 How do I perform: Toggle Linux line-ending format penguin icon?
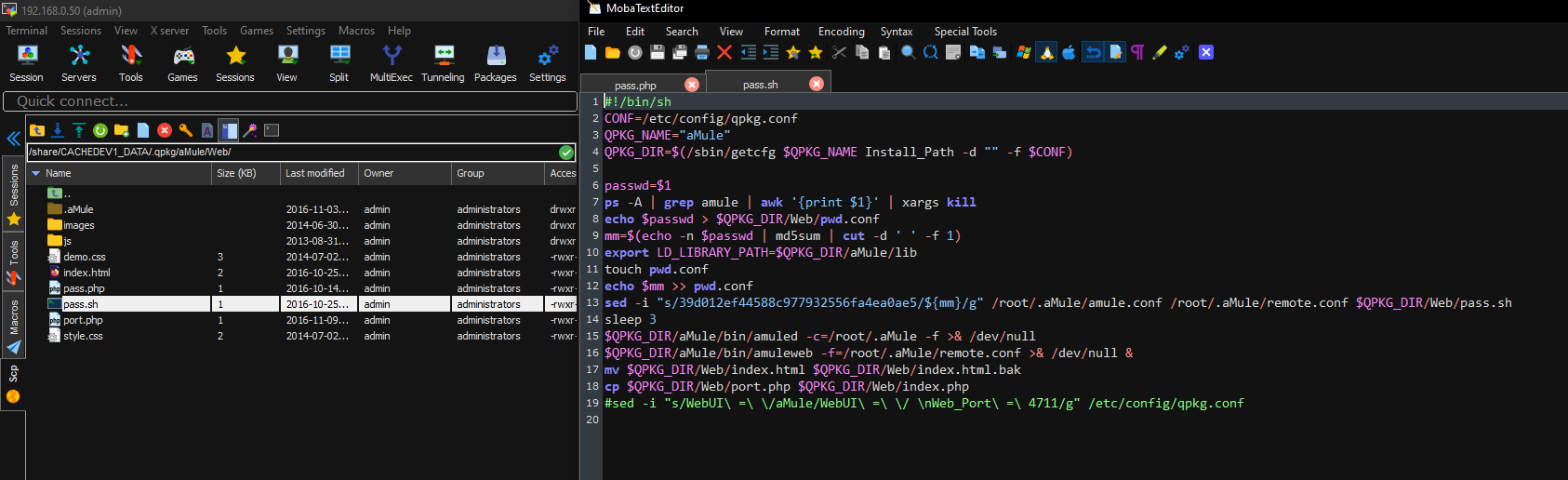click(x=1046, y=53)
